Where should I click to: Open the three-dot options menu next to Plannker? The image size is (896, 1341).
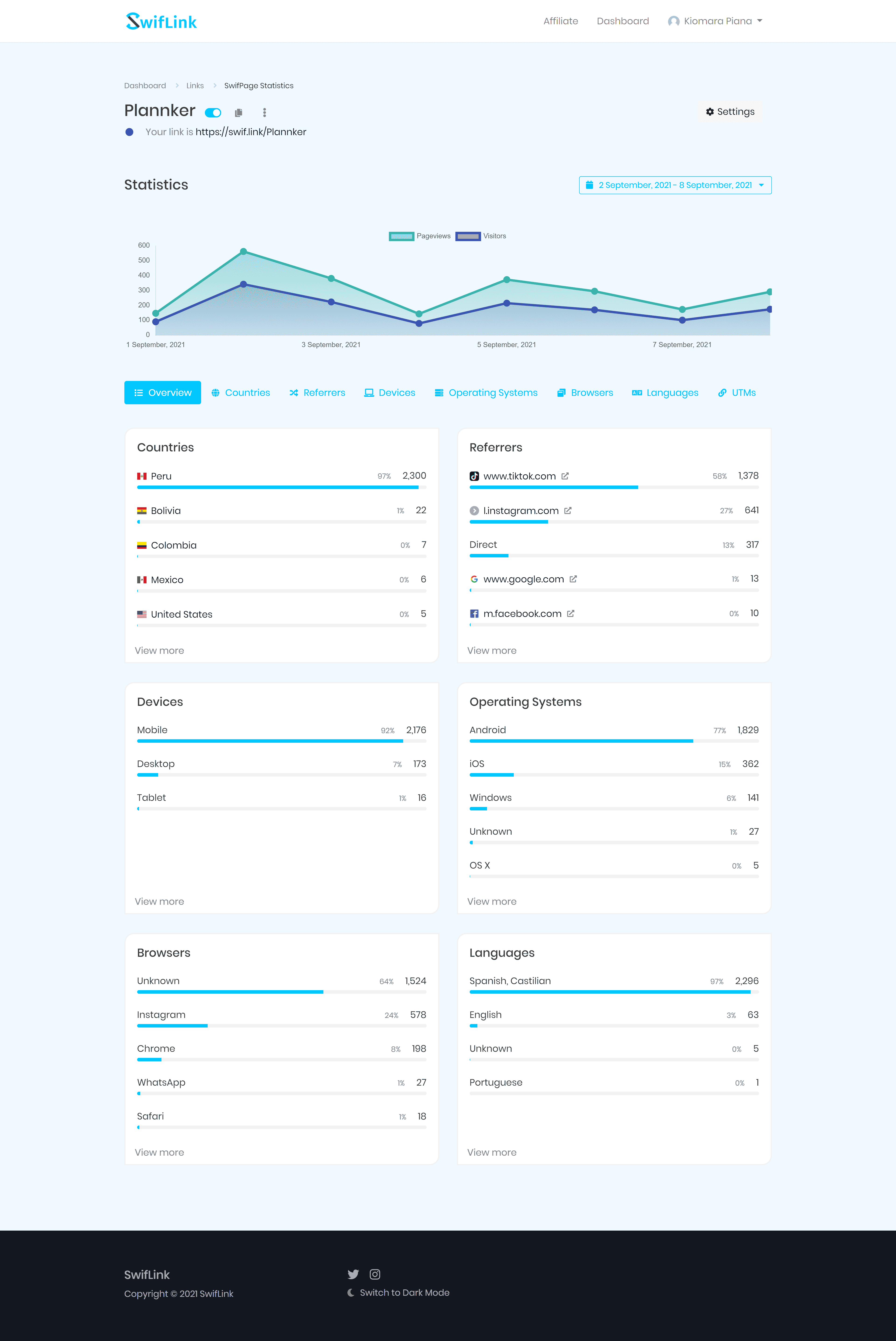[x=265, y=113]
